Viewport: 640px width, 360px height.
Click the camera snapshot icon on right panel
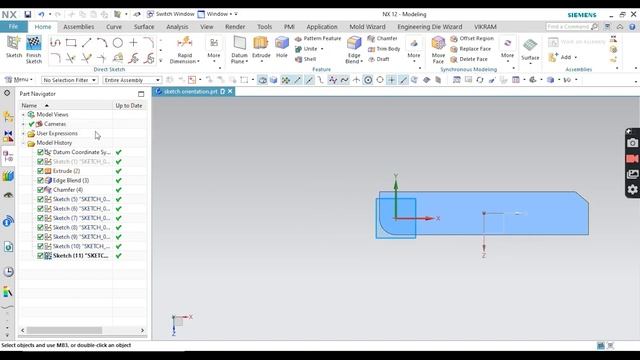click(632, 143)
